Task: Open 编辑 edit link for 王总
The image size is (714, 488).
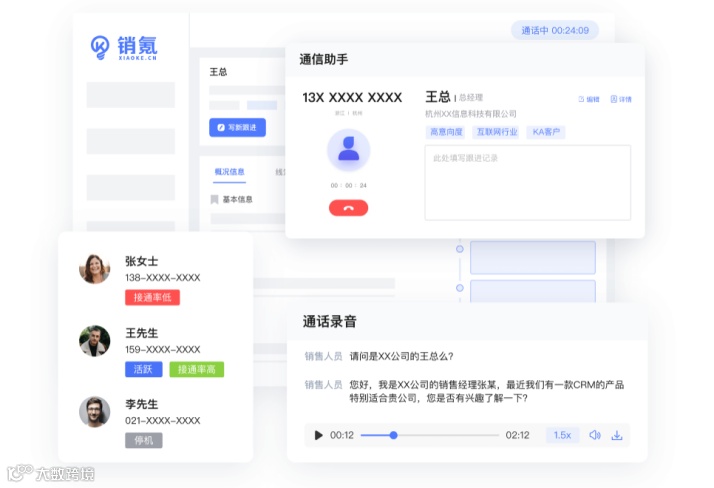Action: click(589, 99)
